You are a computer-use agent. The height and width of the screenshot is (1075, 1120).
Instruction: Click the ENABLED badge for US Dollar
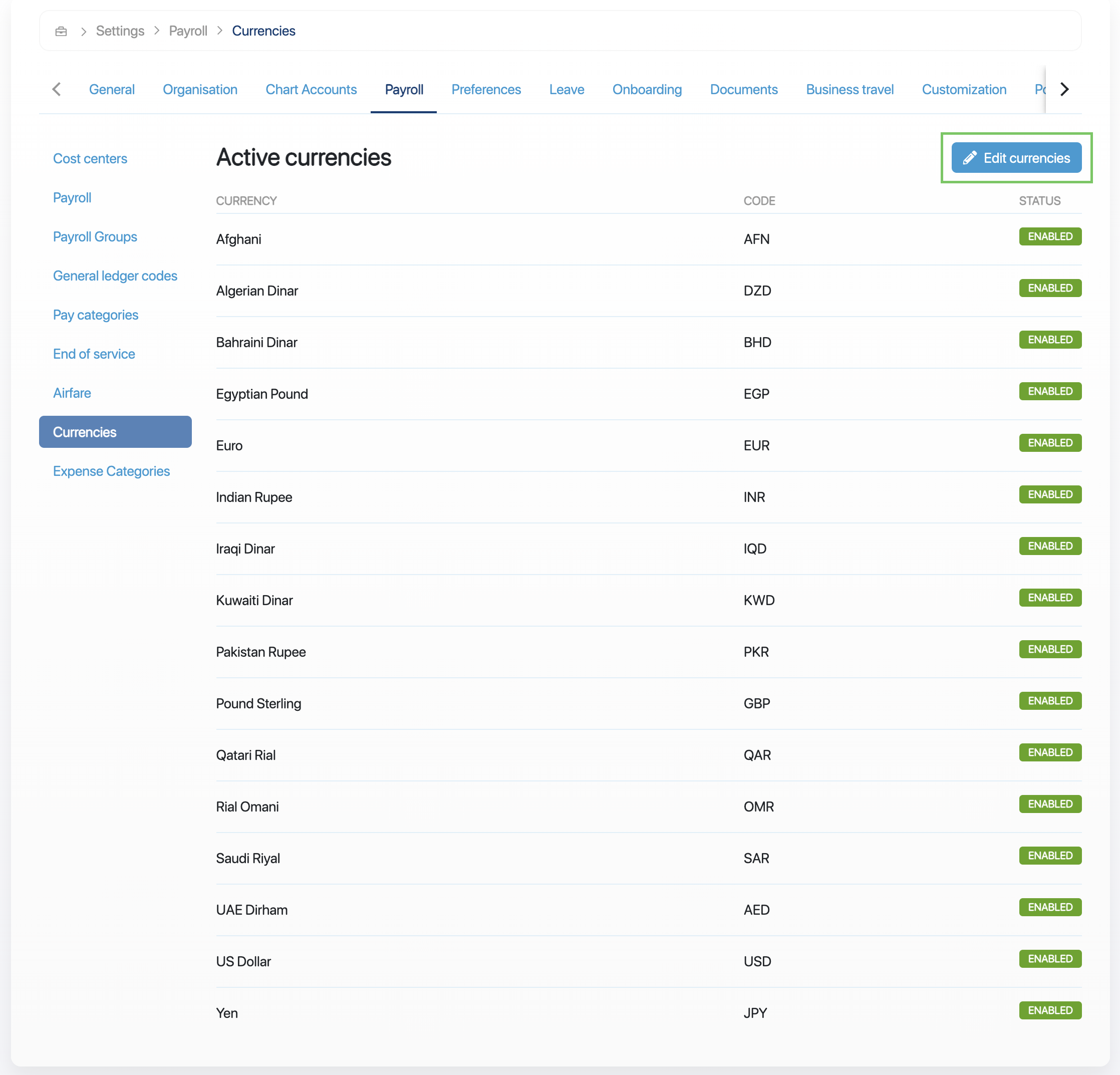tap(1049, 958)
